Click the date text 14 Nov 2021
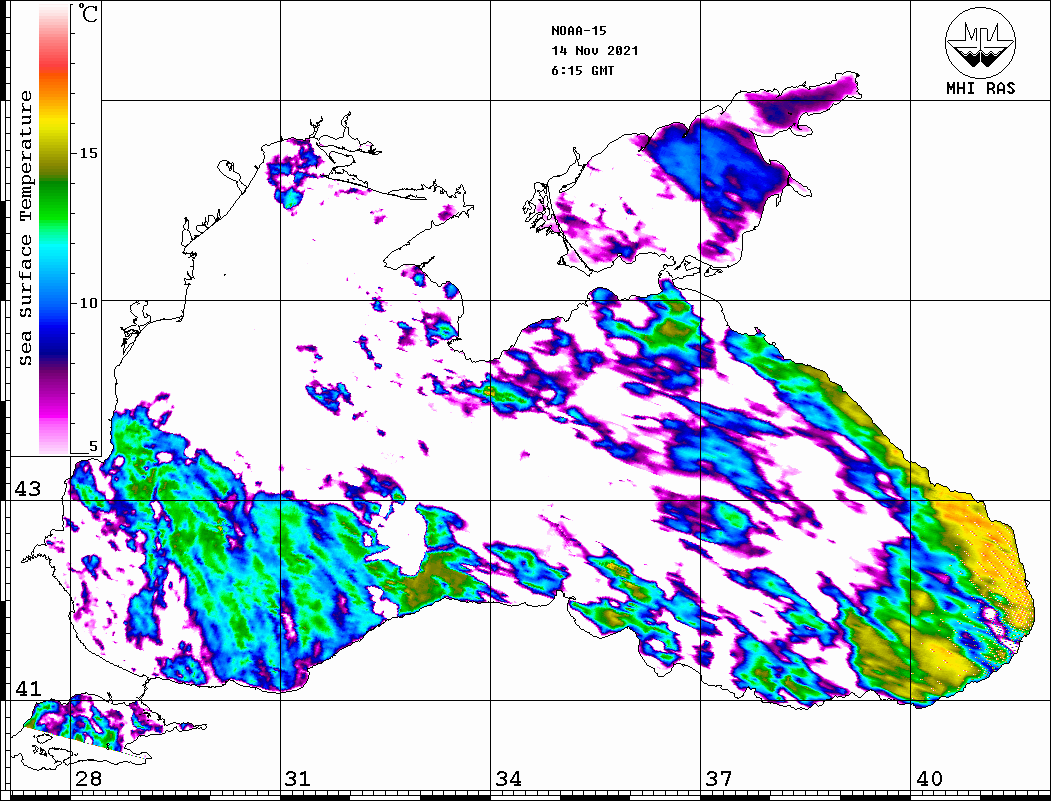The image size is (1051, 801). [x=595, y=51]
